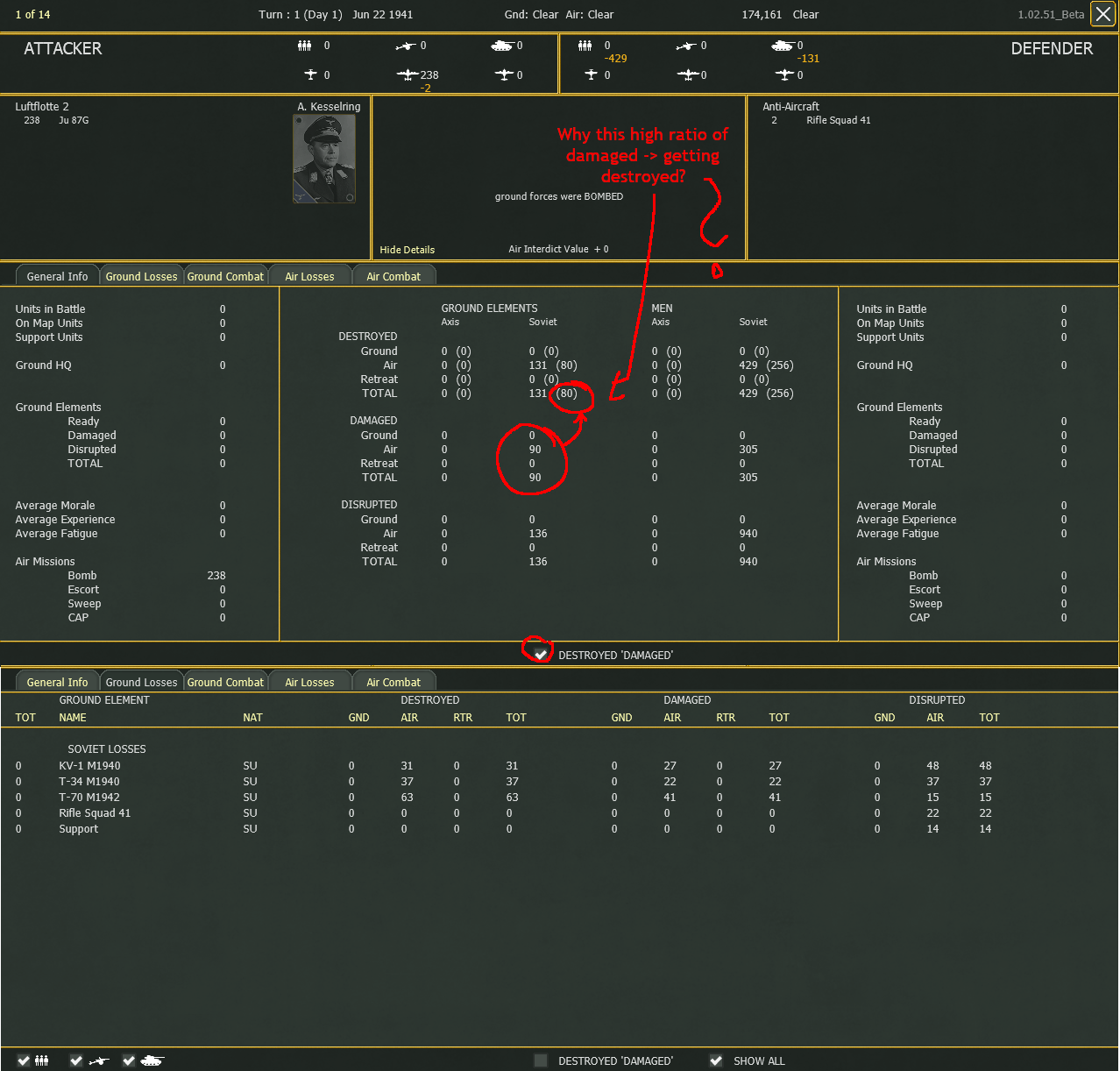The height and width of the screenshot is (1071, 1120).
Task: Open Air Losses tab in lower panel
Action: (309, 682)
